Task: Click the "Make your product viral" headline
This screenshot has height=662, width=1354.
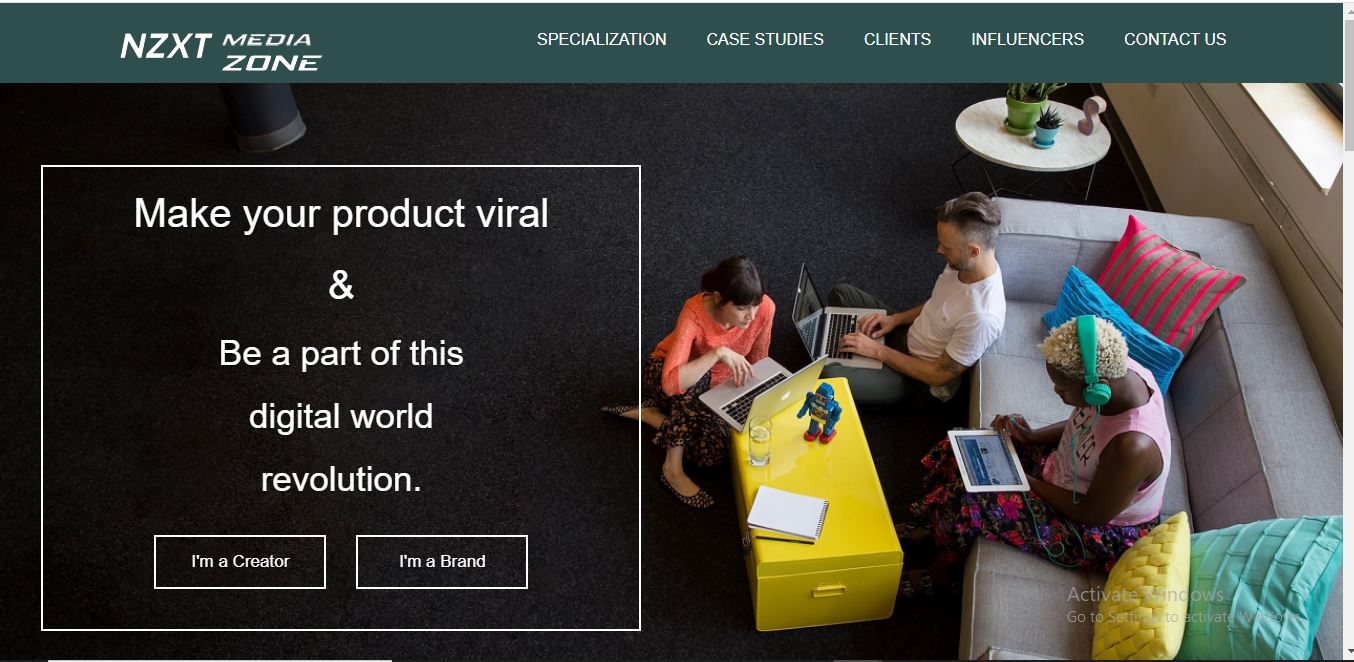Action: point(341,214)
